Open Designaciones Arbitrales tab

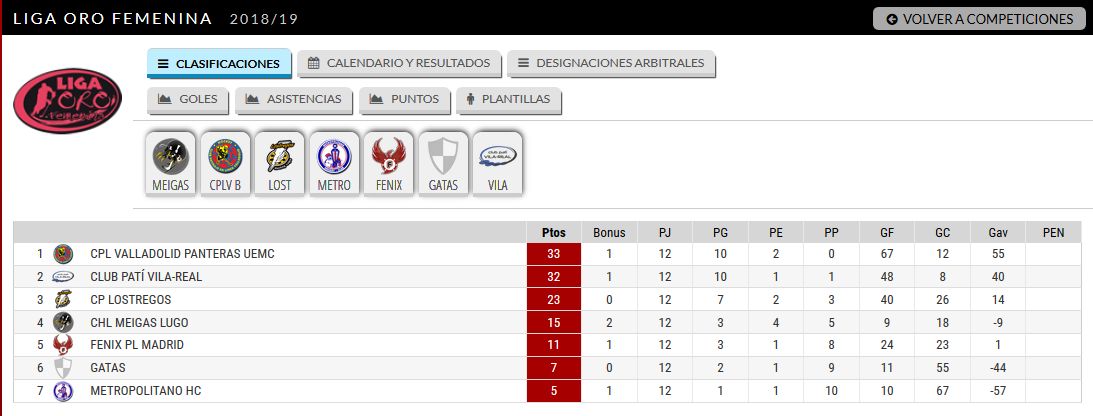point(611,63)
